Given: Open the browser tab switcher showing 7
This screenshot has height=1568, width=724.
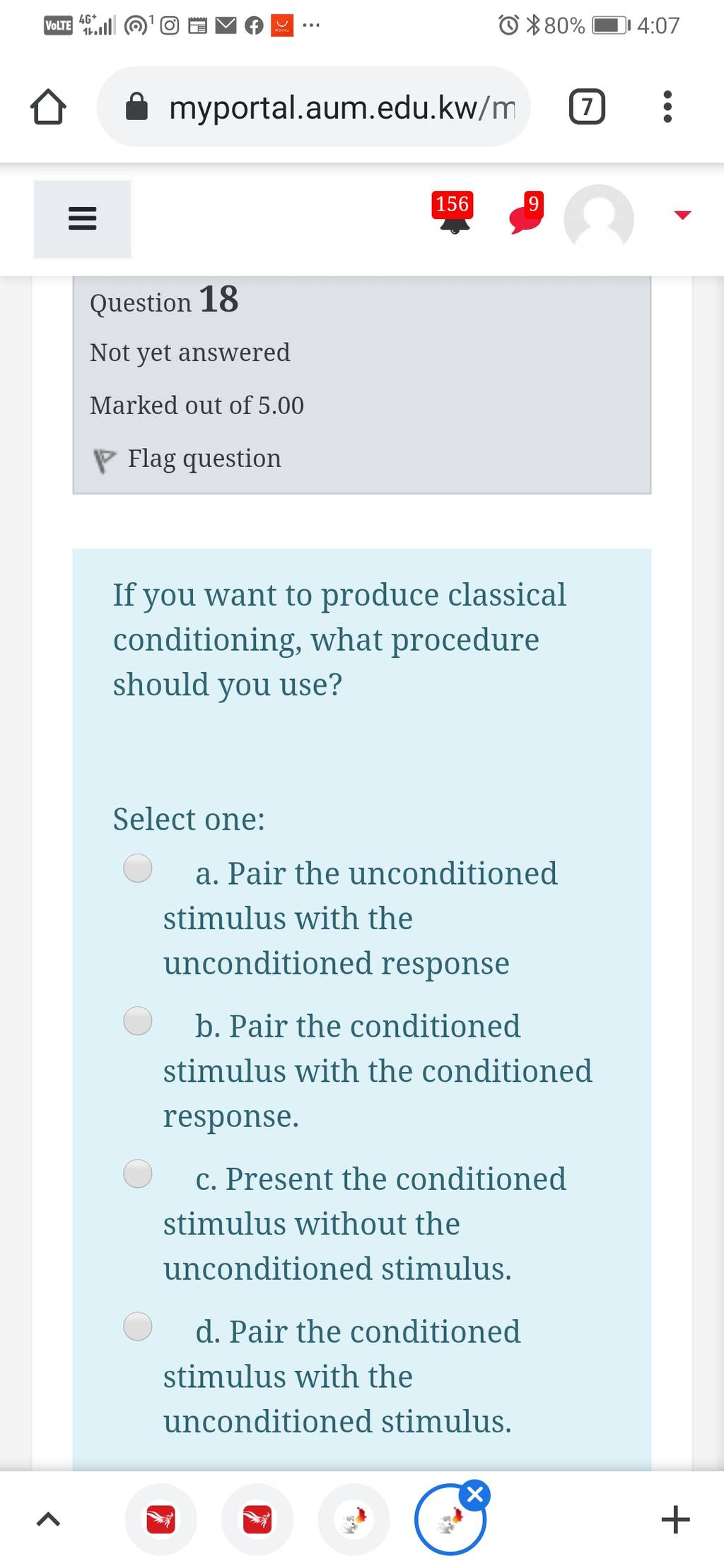Looking at the screenshot, I should [587, 107].
